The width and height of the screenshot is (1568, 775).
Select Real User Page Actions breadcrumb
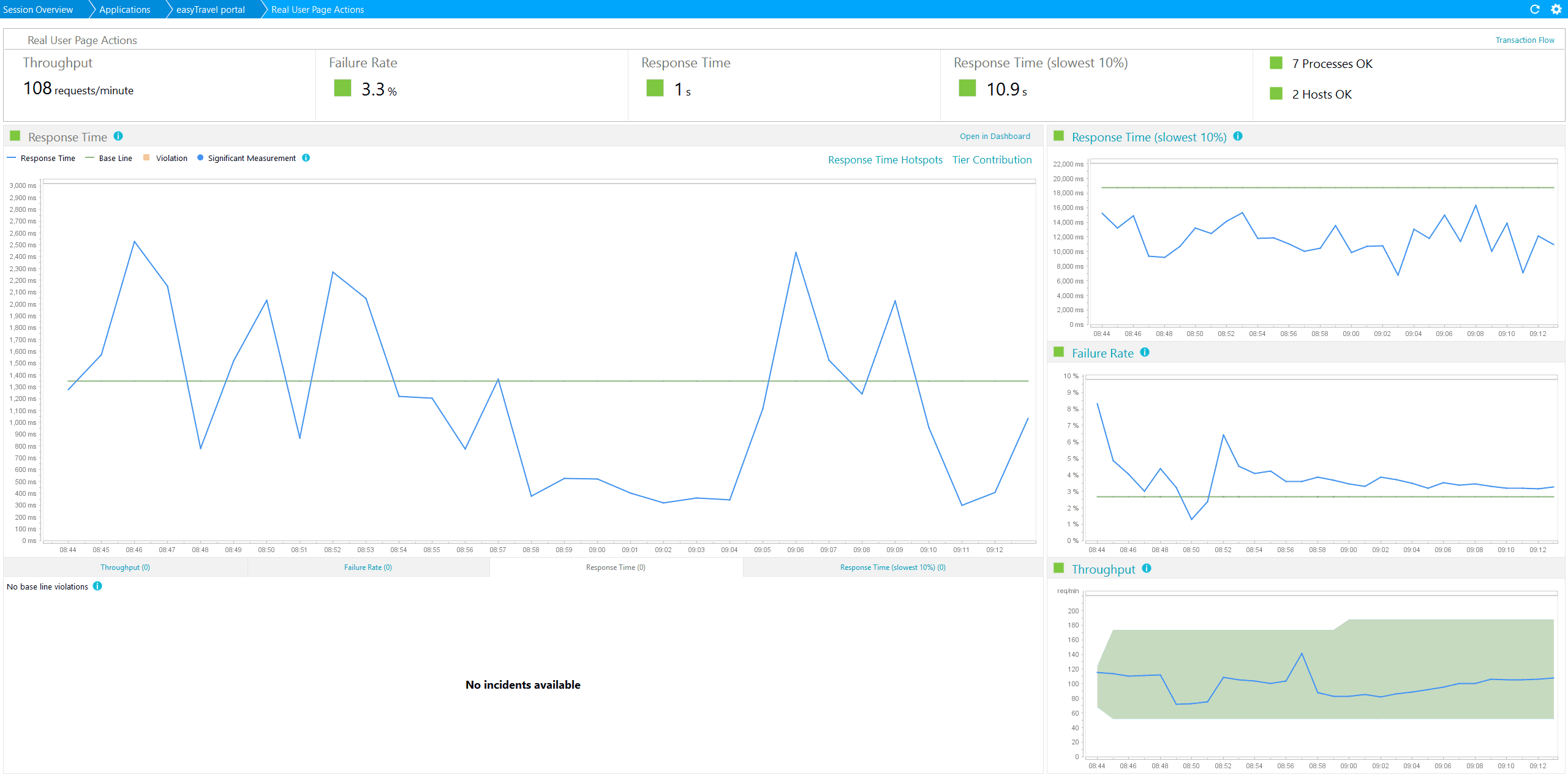[x=317, y=9]
